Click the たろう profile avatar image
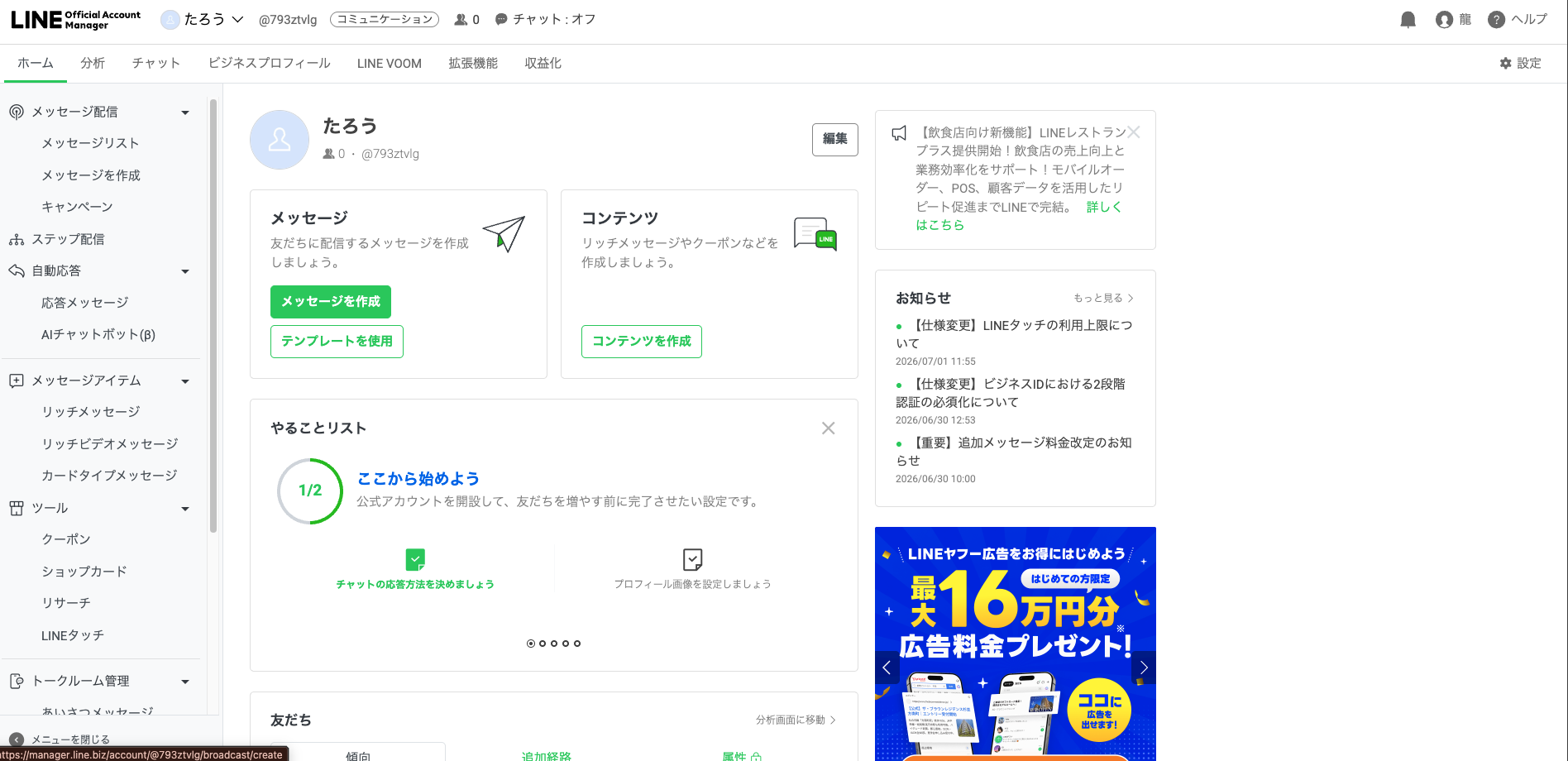 [280, 140]
